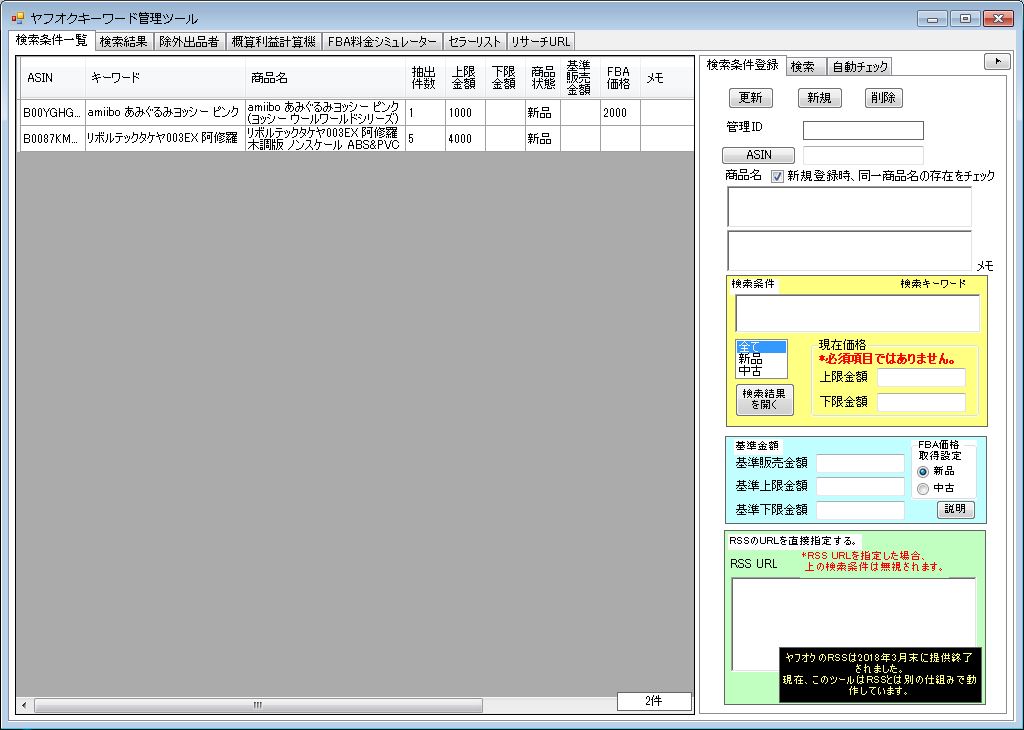
Task: Switch to the 検索条件一覧 tab
Action: (x=52, y=40)
